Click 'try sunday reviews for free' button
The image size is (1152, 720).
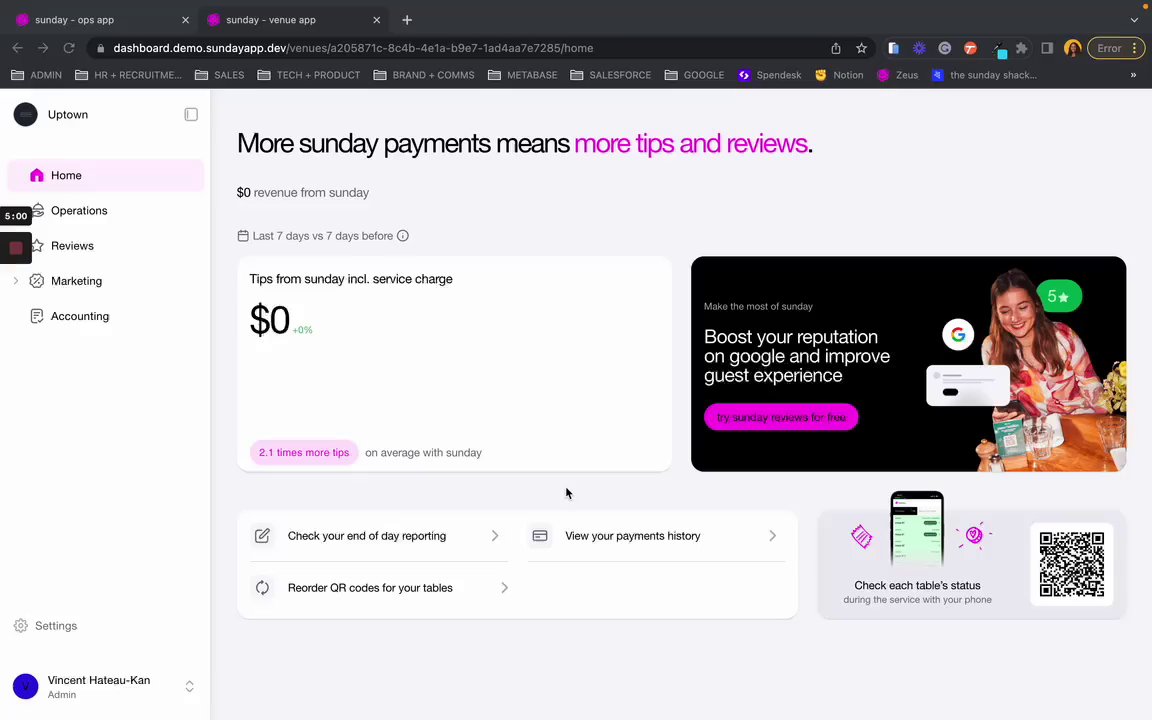pyautogui.click(x=781, y=417)
